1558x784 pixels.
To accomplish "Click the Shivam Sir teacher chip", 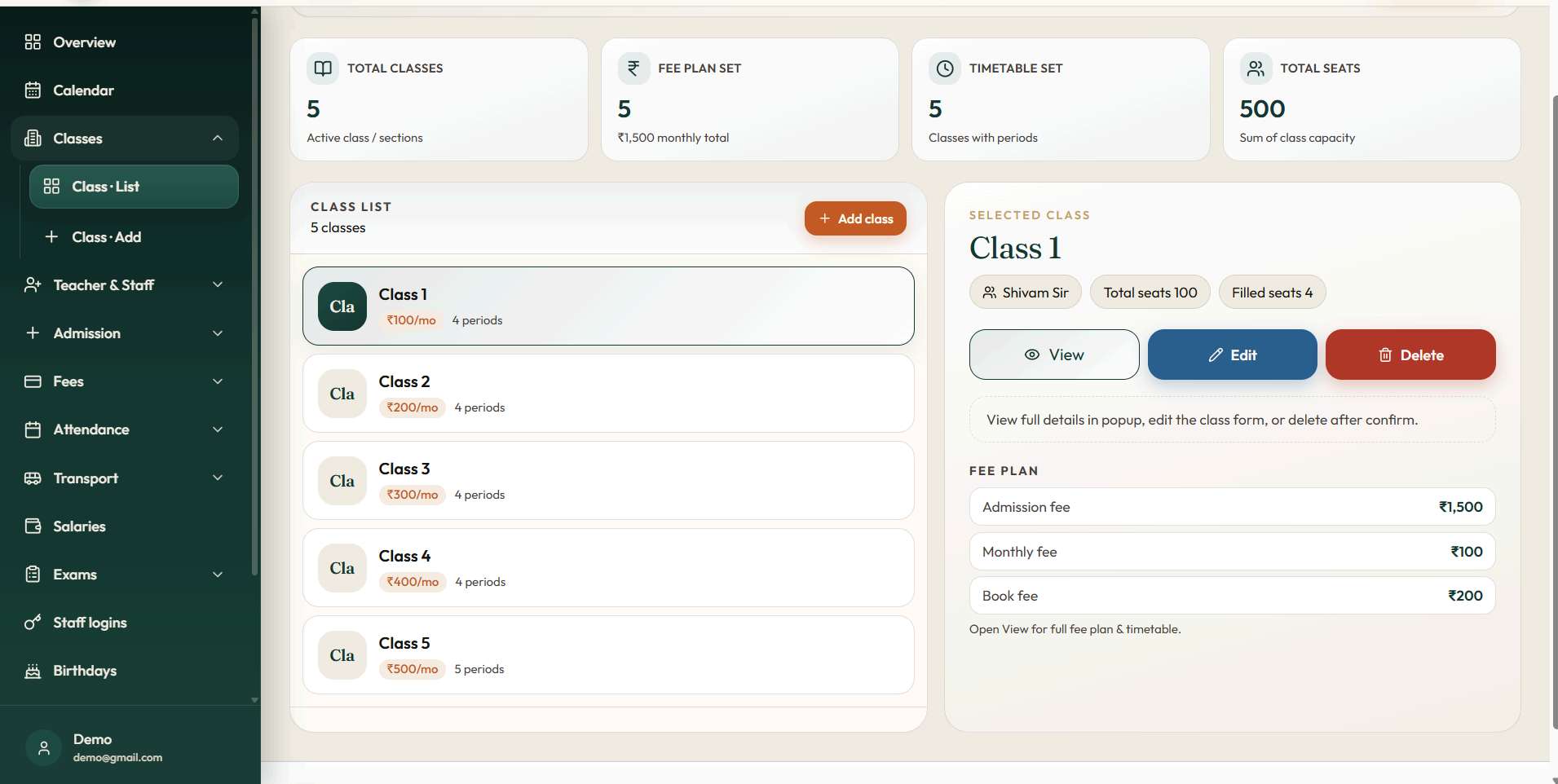I will point(1026,293).
